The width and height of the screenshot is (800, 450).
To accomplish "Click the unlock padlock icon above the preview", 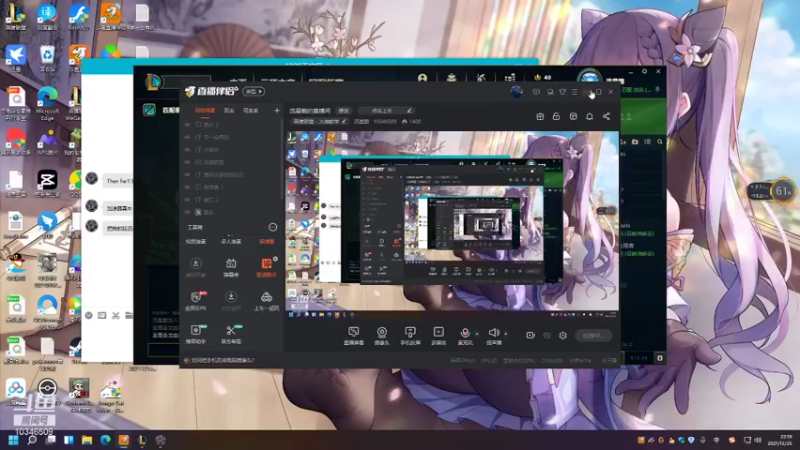I will pyautogui.click(x=556, y=116).
